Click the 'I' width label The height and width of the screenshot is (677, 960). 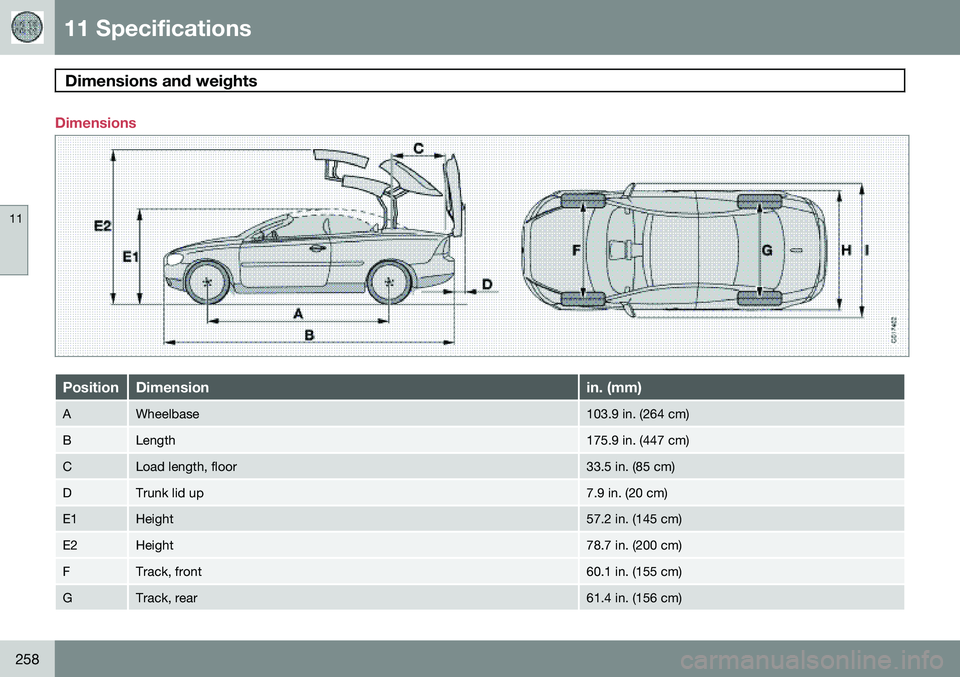(x=867, y=250)
